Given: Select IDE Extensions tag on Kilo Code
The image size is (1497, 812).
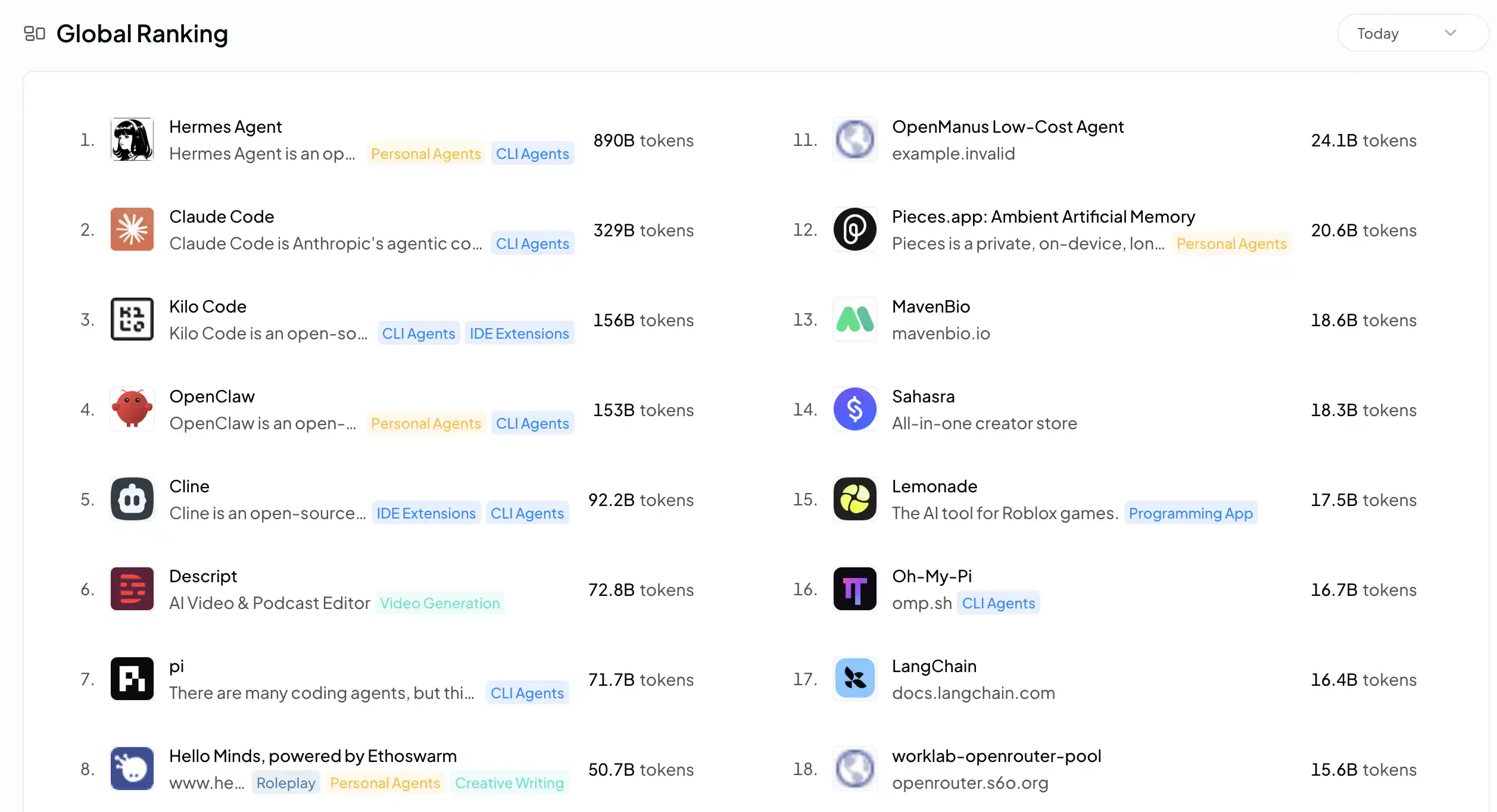Looking at the screenshot, I should [519, 334].
